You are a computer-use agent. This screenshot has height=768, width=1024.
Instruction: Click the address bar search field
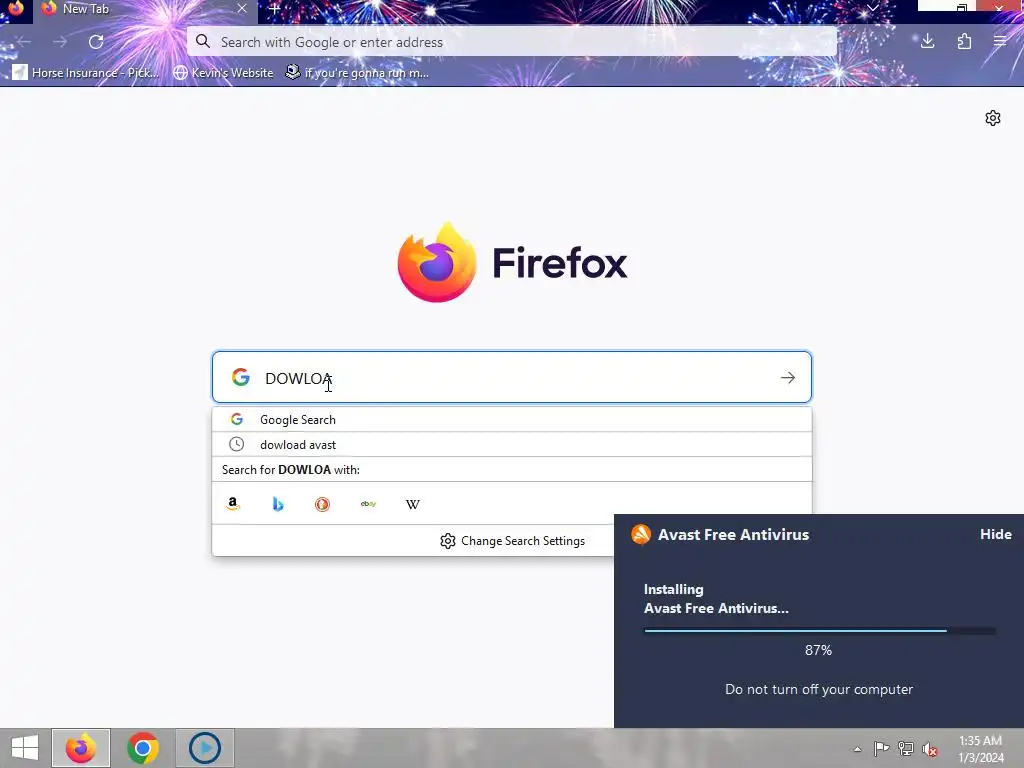512,42
